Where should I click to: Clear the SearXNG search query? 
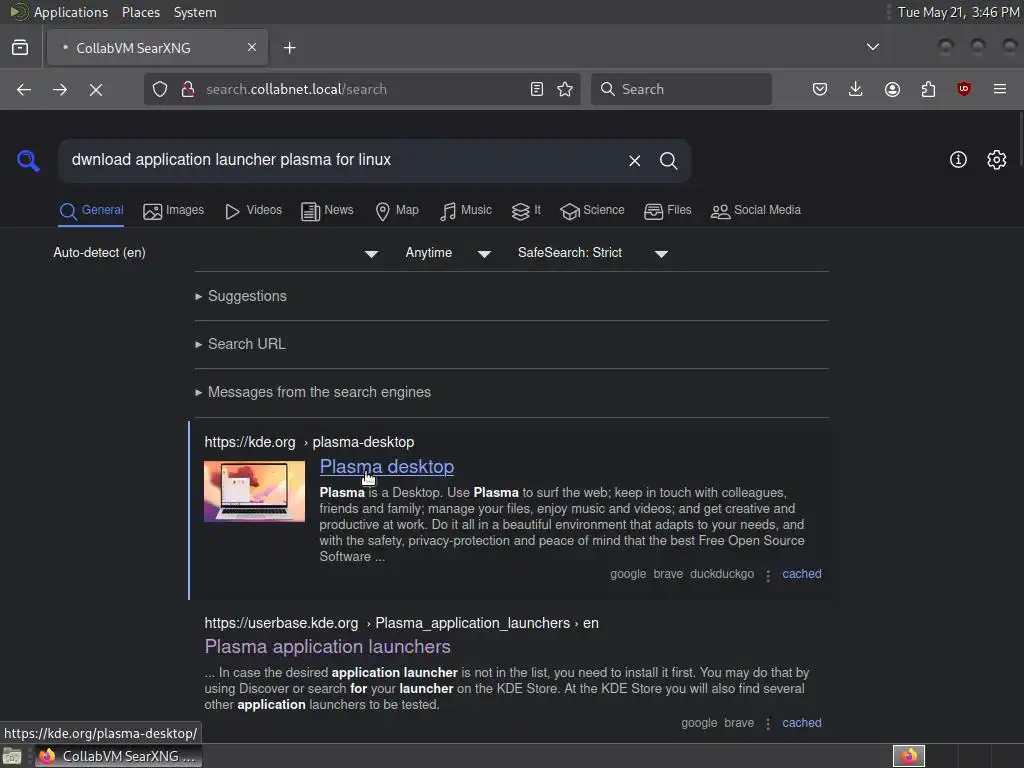[x=635, y=161]
